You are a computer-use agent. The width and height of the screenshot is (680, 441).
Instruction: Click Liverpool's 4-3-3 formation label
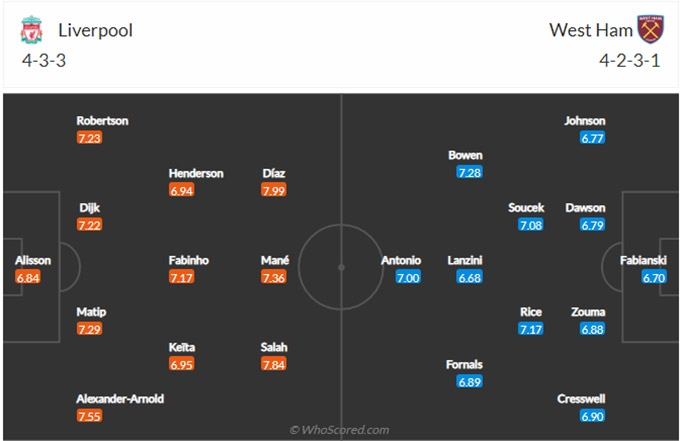point(43,60)
